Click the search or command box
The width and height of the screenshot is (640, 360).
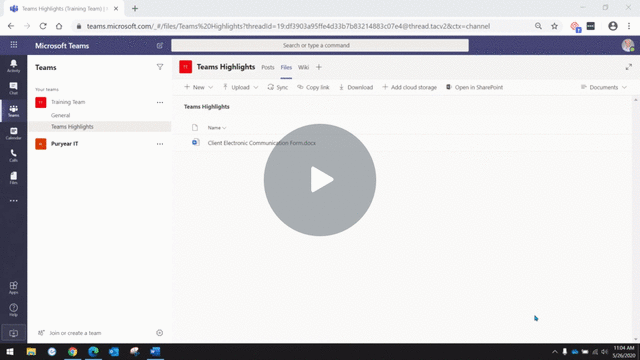click(320, 45)
